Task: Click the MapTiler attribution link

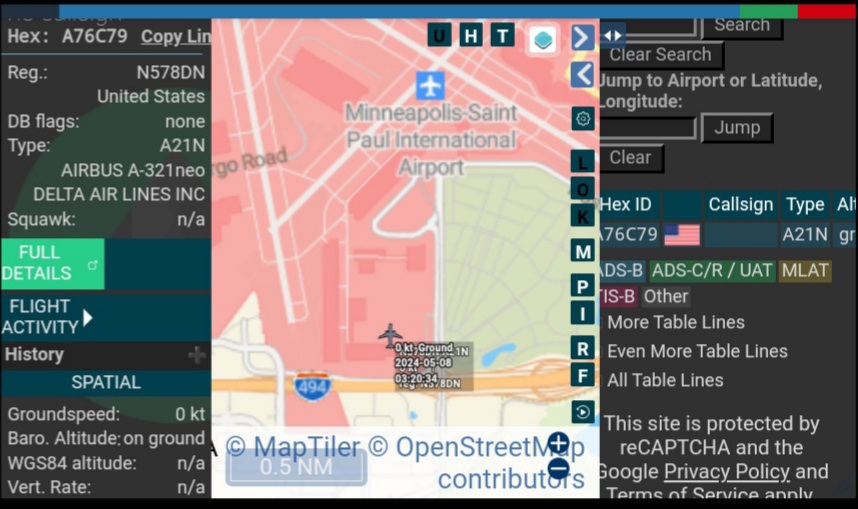Action: (293, 447)
